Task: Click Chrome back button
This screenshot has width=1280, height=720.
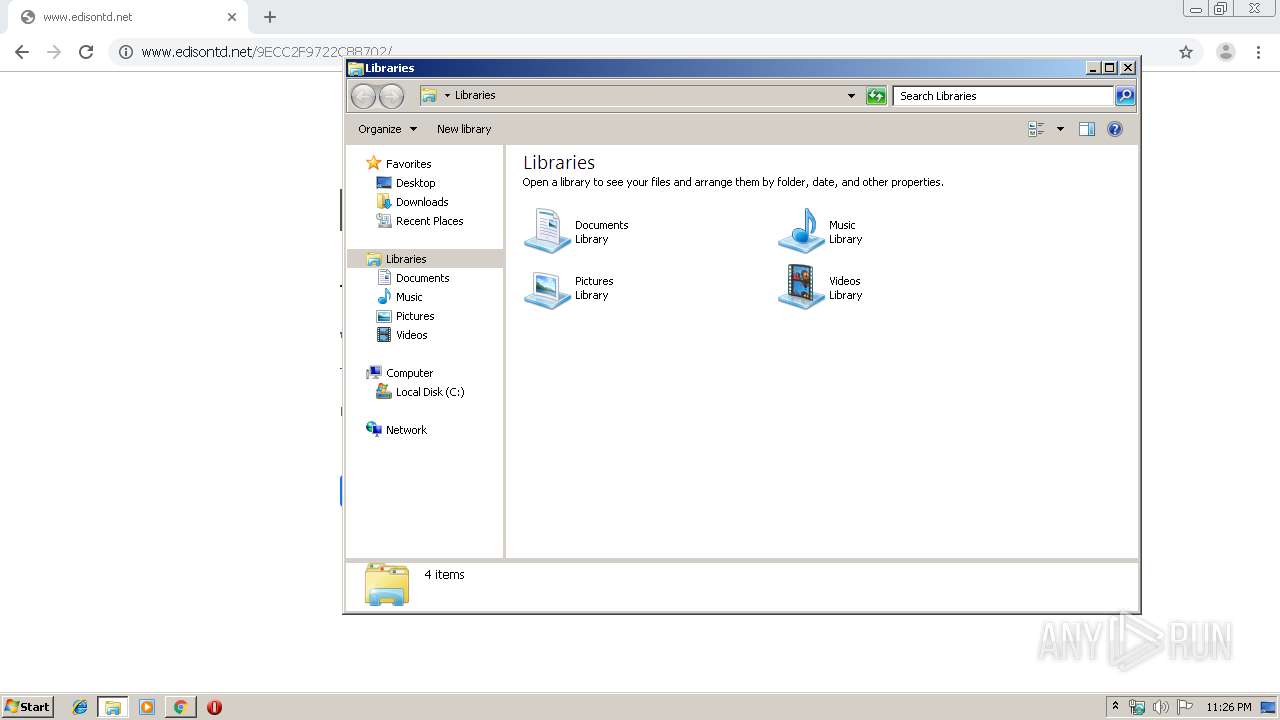Action: click(x=22, y=52)
